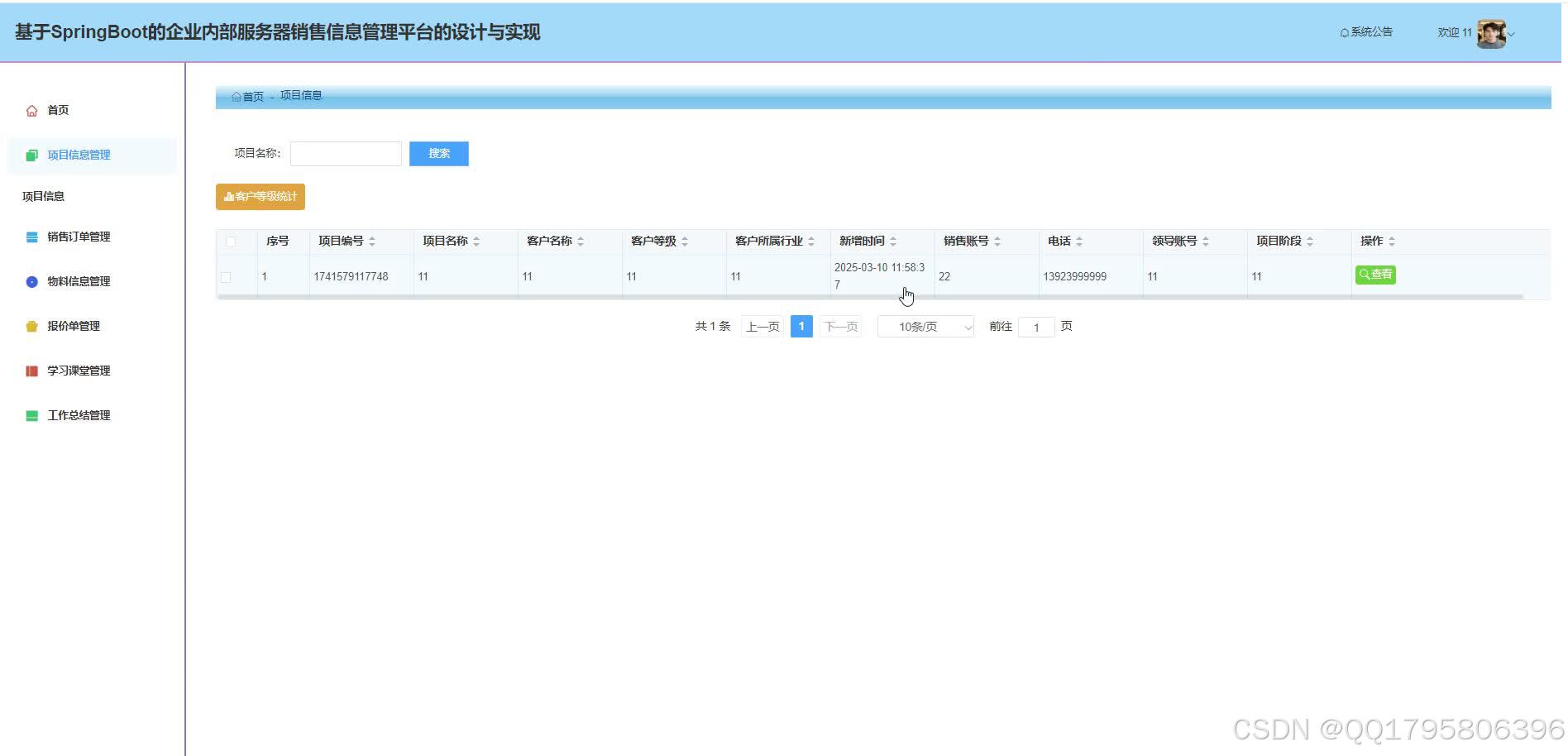
Task: Click the green 项目信息管理 sidebar icon
Action: coord(31,156)
